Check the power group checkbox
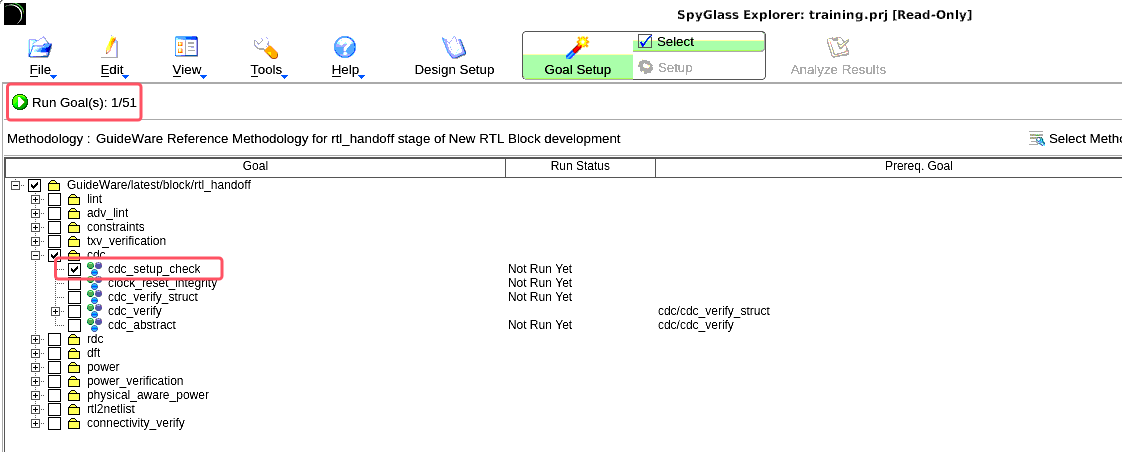The image size is (1122, 452). (x=54, y=367)
